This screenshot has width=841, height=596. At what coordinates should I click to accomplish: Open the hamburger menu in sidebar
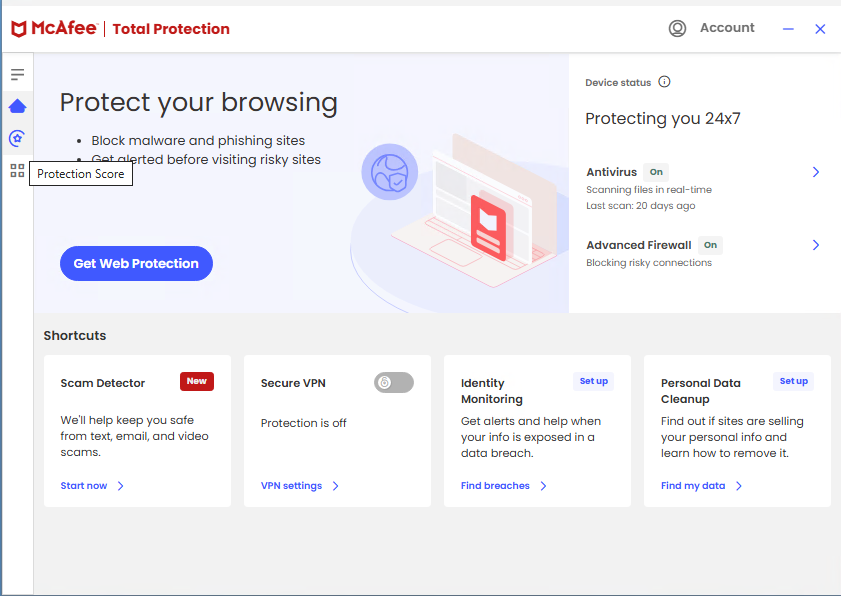(x=17, y=75)
